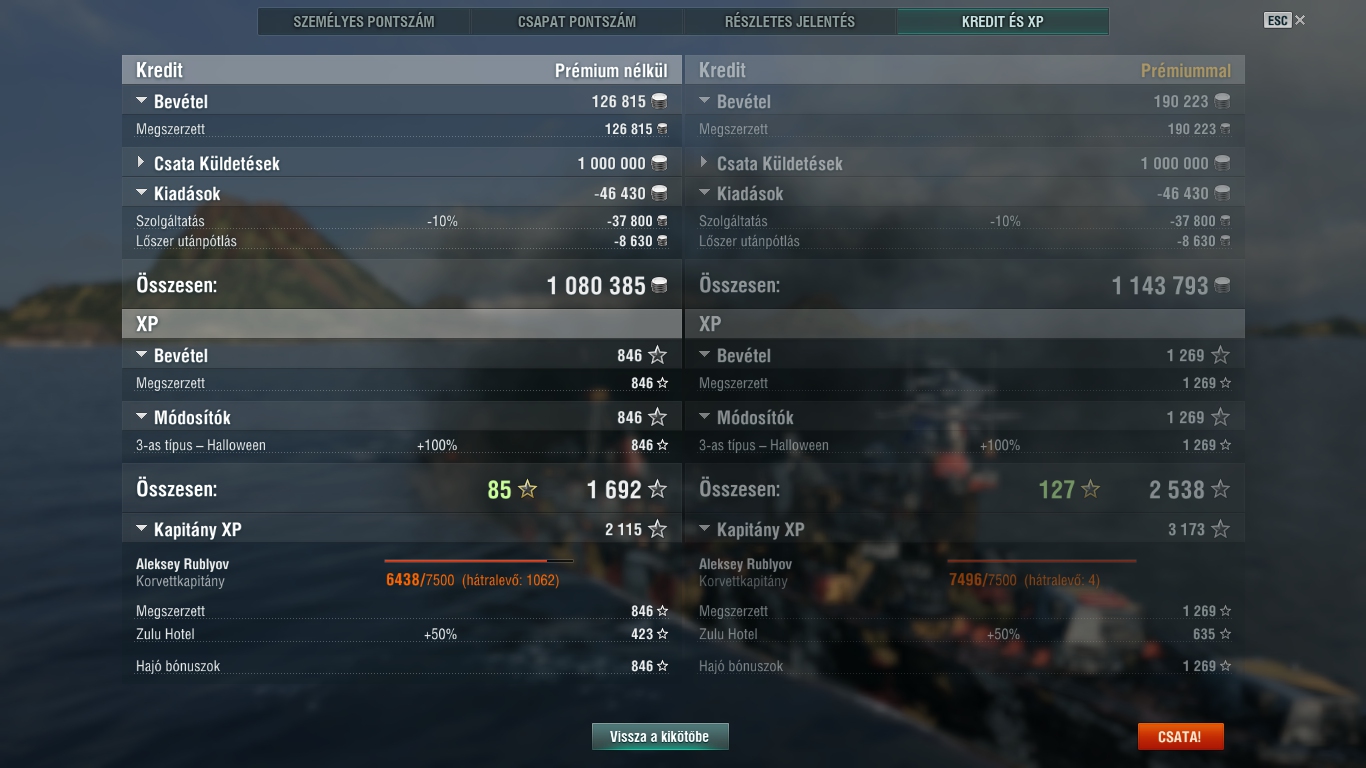Click the Vissza a kikötőbe button
1366x768 pixels.
tap(660, 737)
